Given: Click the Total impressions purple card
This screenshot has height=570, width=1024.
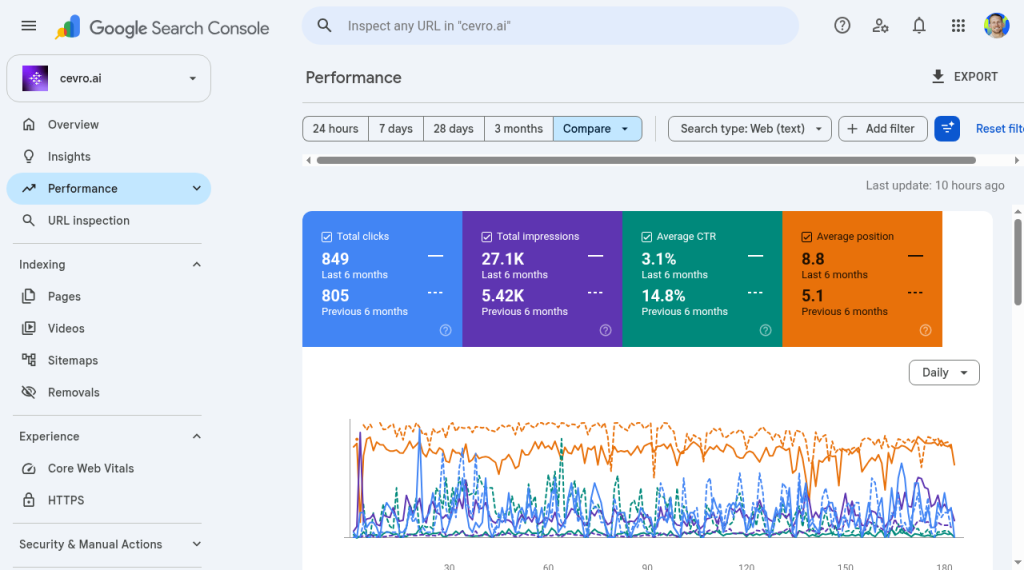Looking at the screenshot, I should (542, 279).
